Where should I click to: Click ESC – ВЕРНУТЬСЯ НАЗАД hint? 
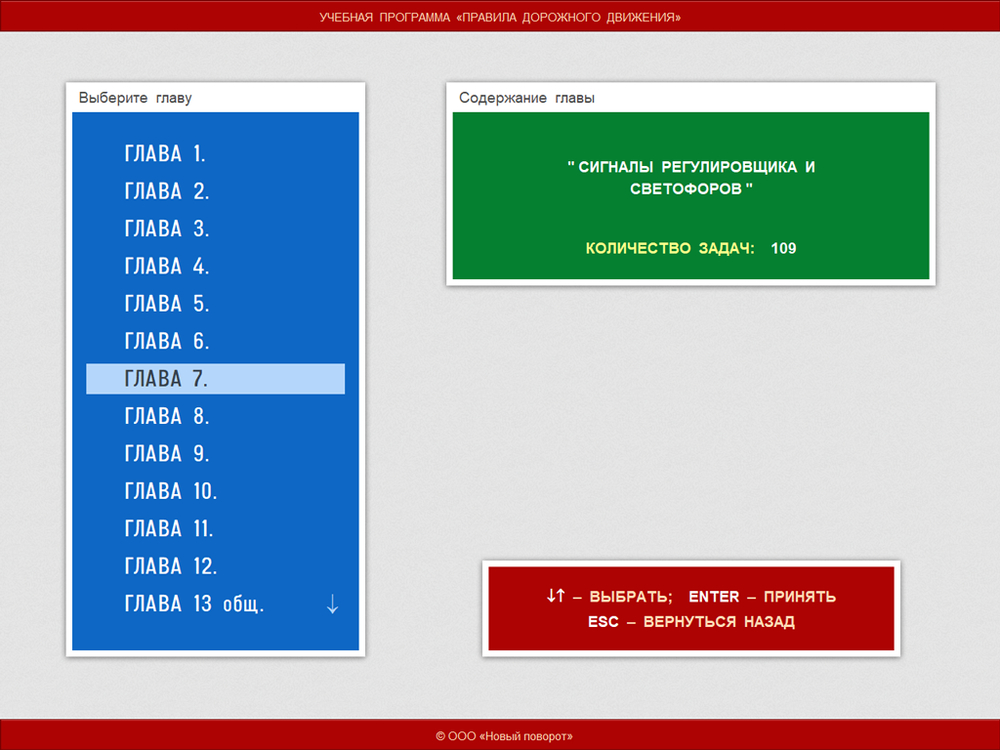(x=691, y=622)
